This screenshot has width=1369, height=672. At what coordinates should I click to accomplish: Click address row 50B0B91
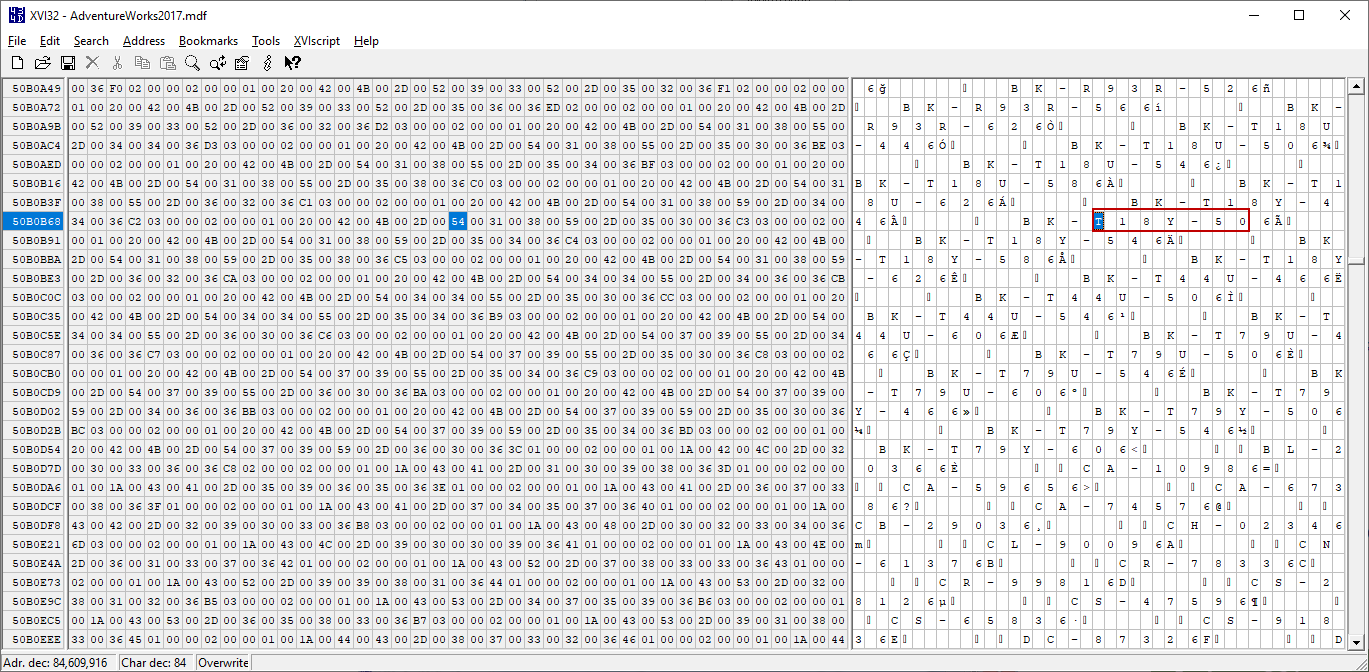[35, 241]
